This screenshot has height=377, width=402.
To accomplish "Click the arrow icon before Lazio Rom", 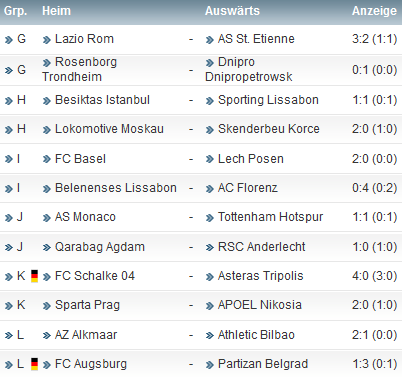I will coord(47,40).
